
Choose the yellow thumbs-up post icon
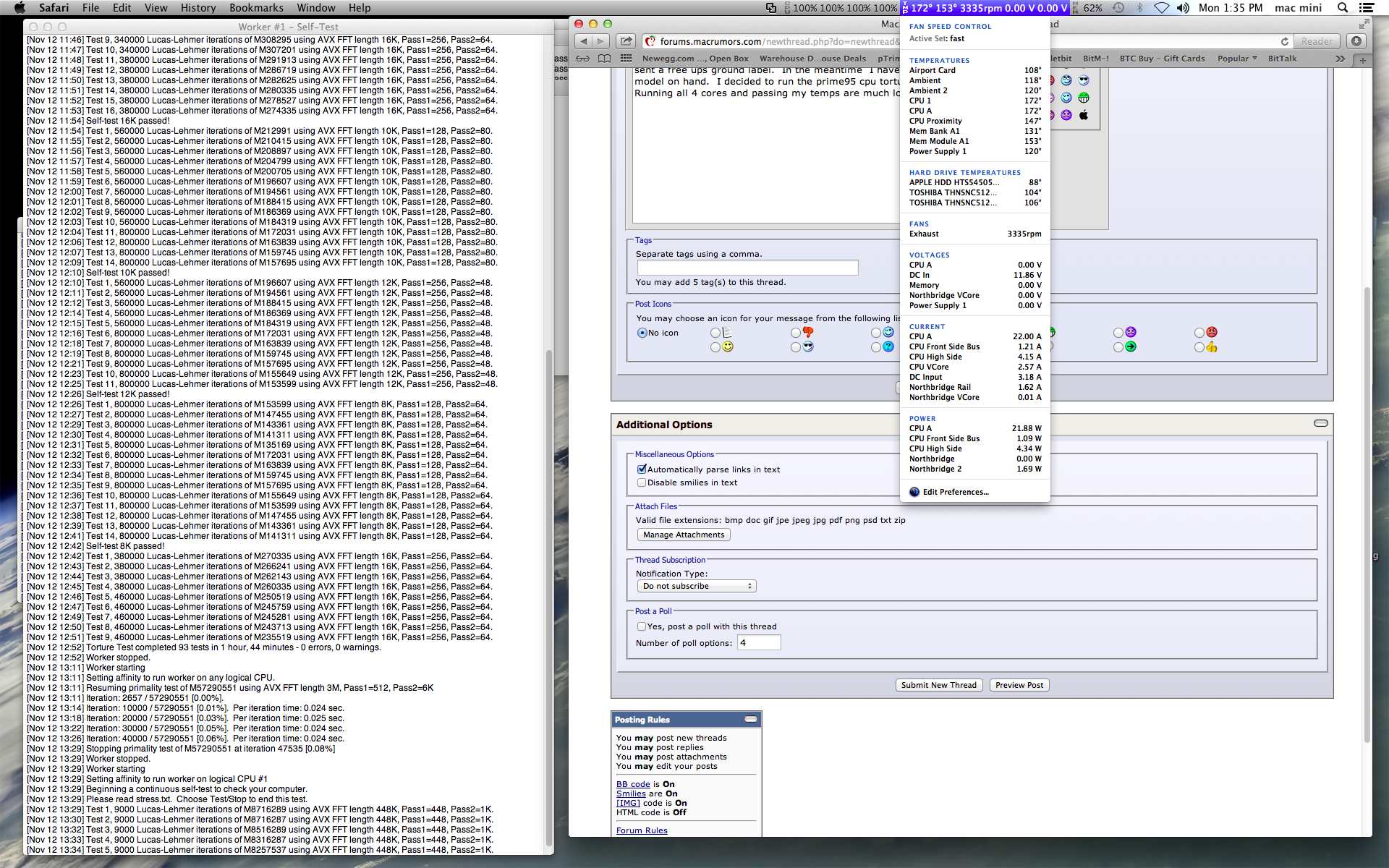(1199, 347)
